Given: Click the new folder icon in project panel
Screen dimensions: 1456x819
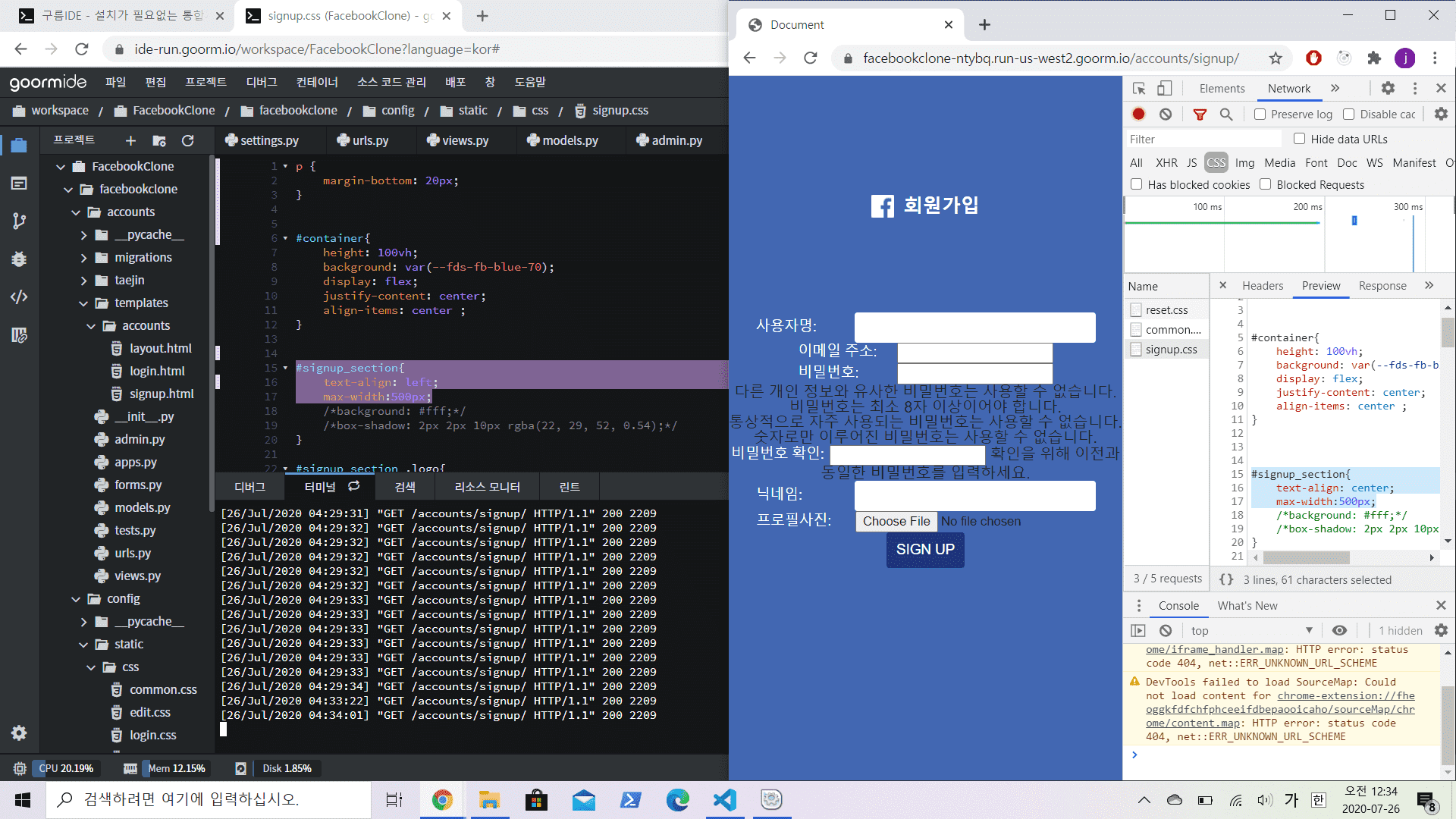Looking at the screenshot, I should [x=159, y=140].
